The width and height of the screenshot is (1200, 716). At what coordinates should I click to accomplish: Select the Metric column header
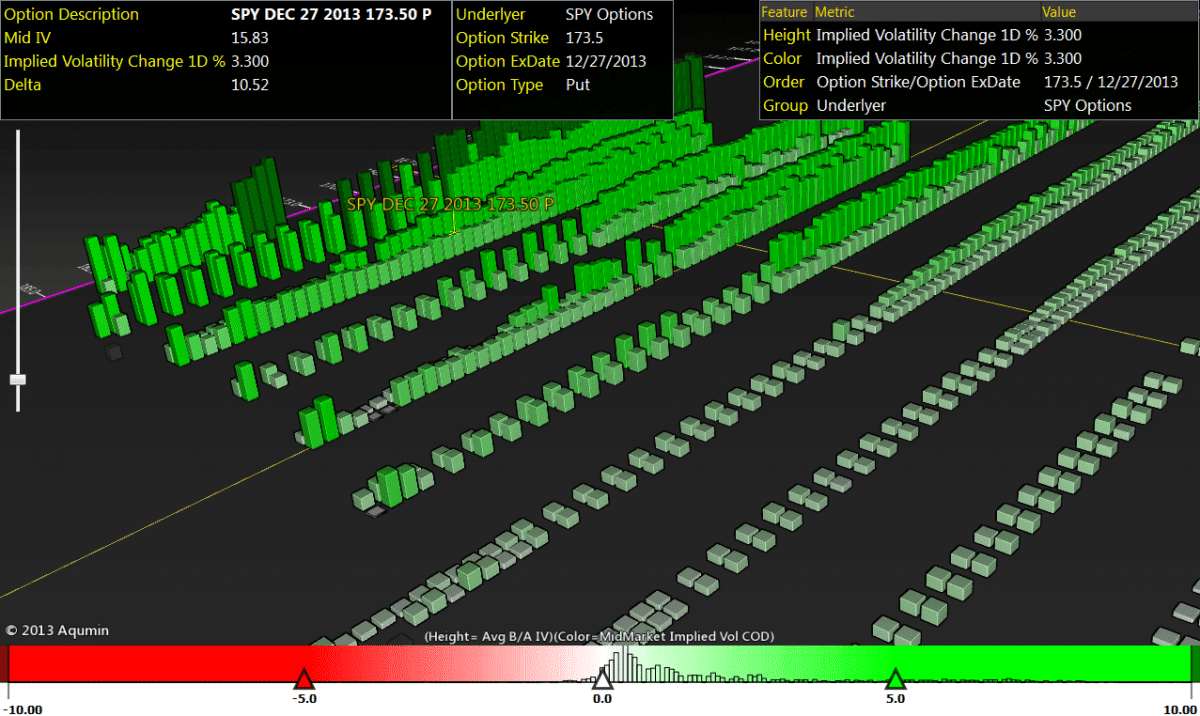pyautogui.click(x=835, y=12)
